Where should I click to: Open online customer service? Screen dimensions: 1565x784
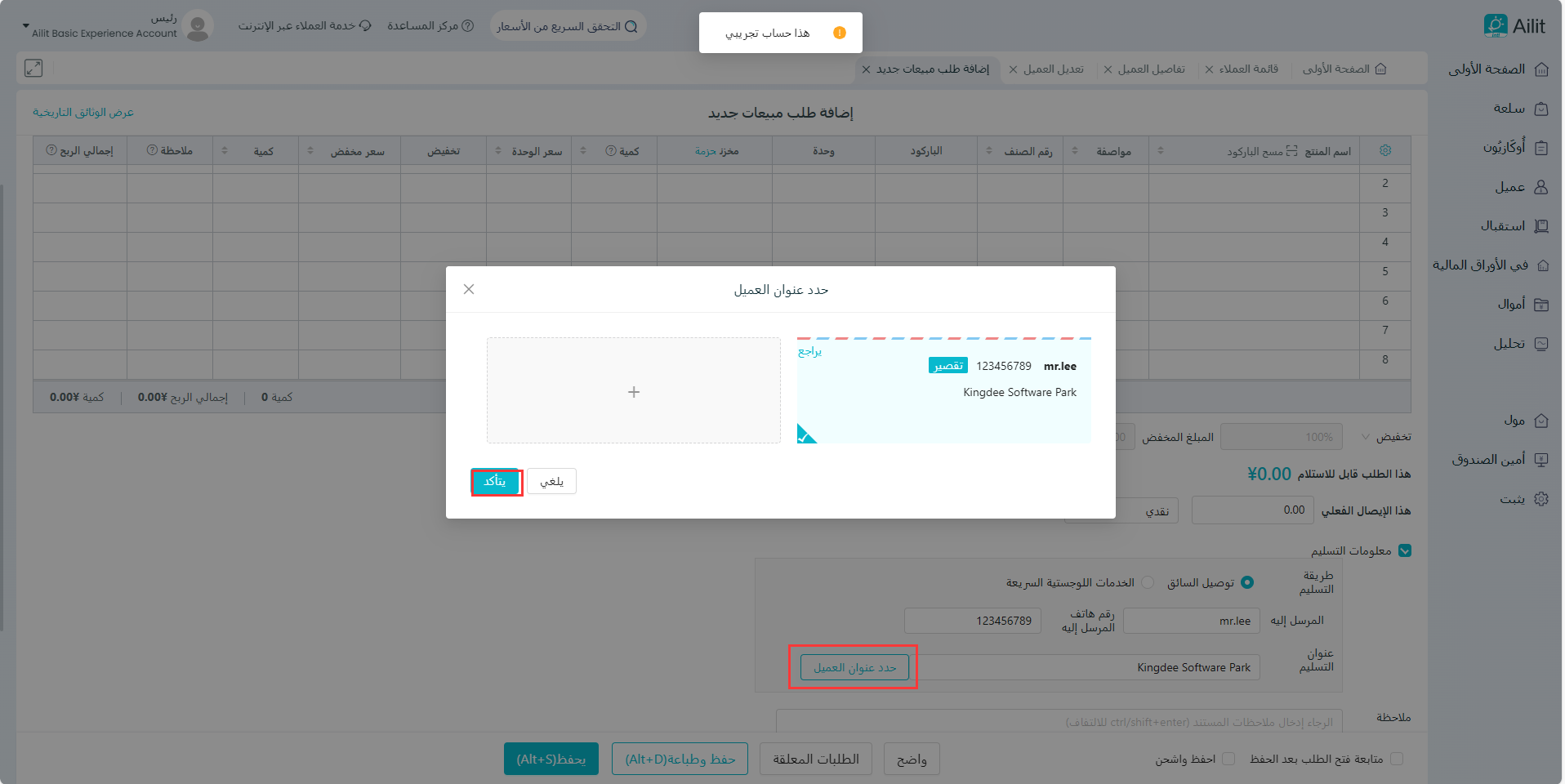305,26
